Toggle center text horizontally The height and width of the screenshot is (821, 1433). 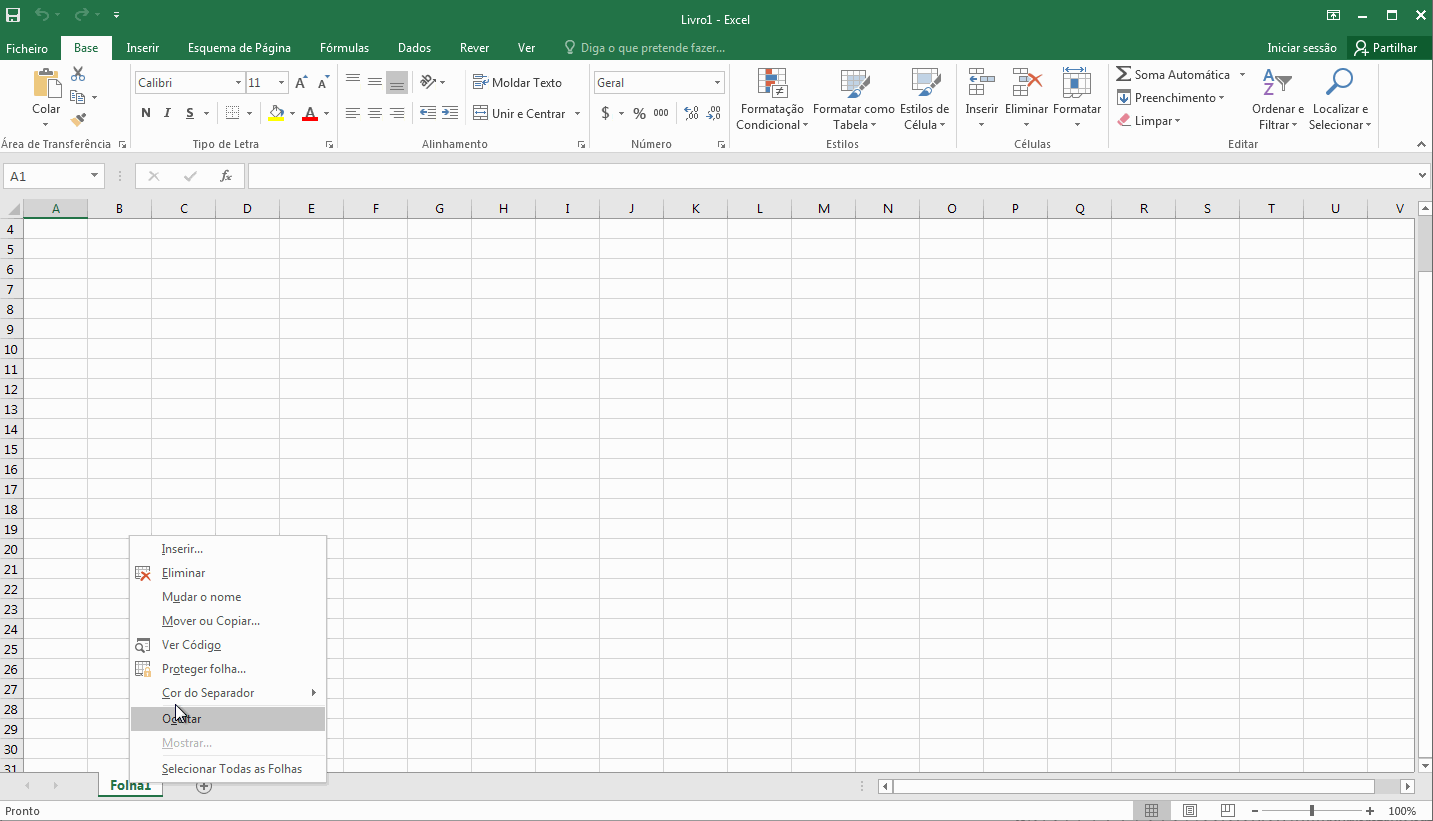374,113
